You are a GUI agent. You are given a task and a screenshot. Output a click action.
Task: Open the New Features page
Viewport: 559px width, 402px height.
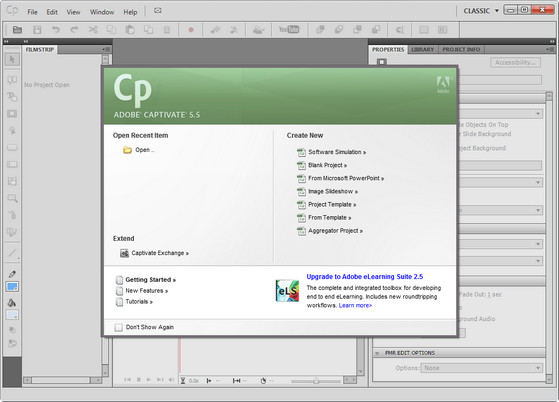(147, 291)
